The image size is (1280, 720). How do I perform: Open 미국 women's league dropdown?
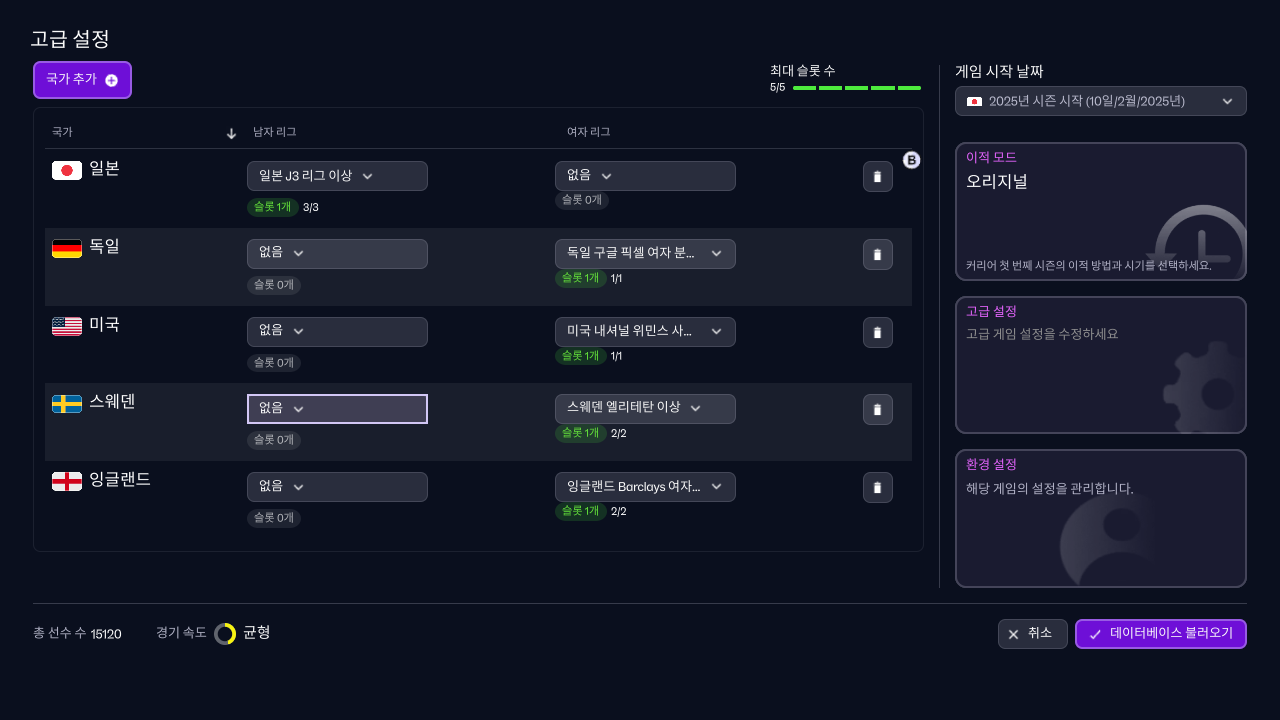point(645,332)
